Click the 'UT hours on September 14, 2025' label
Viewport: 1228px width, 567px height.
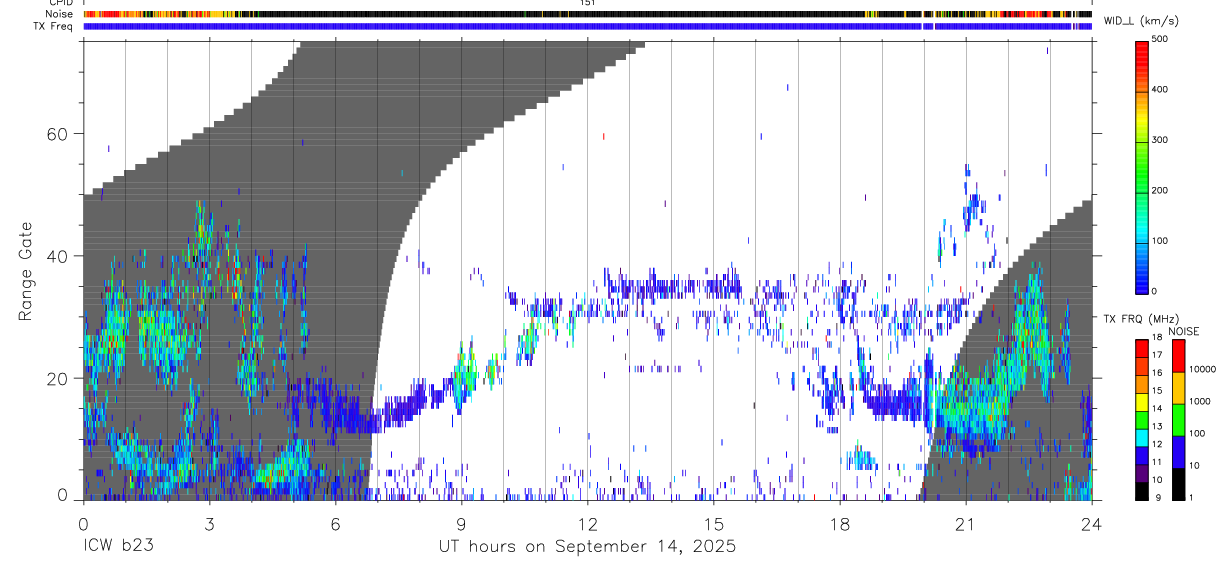pos(587,546)
